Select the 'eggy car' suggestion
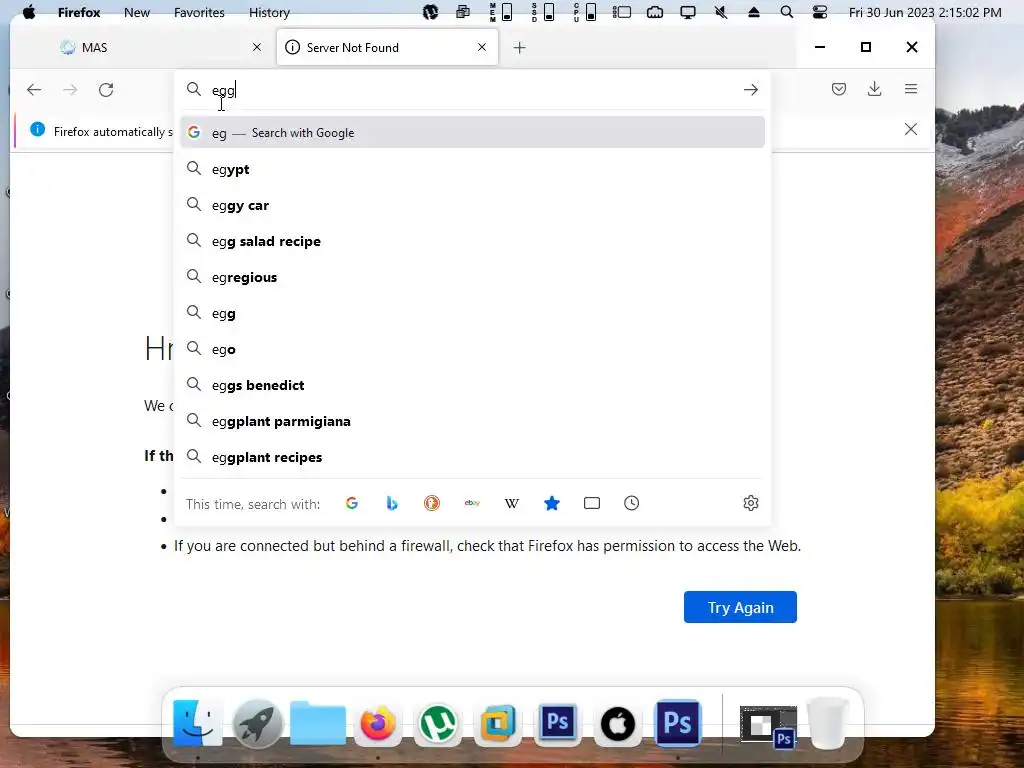 (472, 205)
